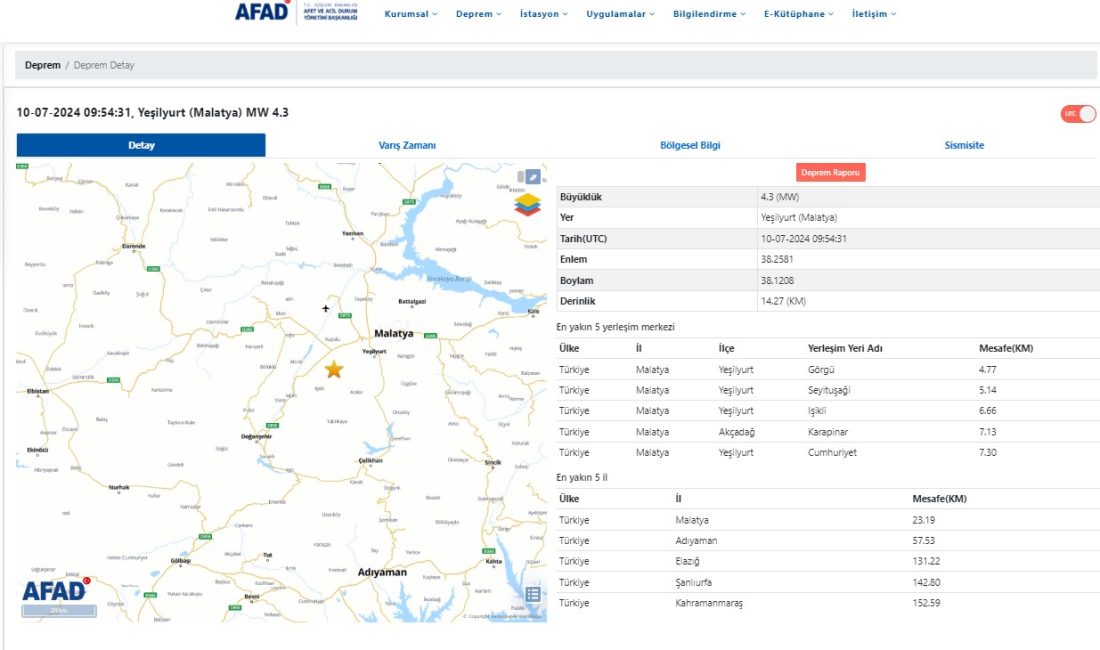Open the E-Kütüphane menu
This screenshot has width=1100, height=650.
click(x=798, y=14)
